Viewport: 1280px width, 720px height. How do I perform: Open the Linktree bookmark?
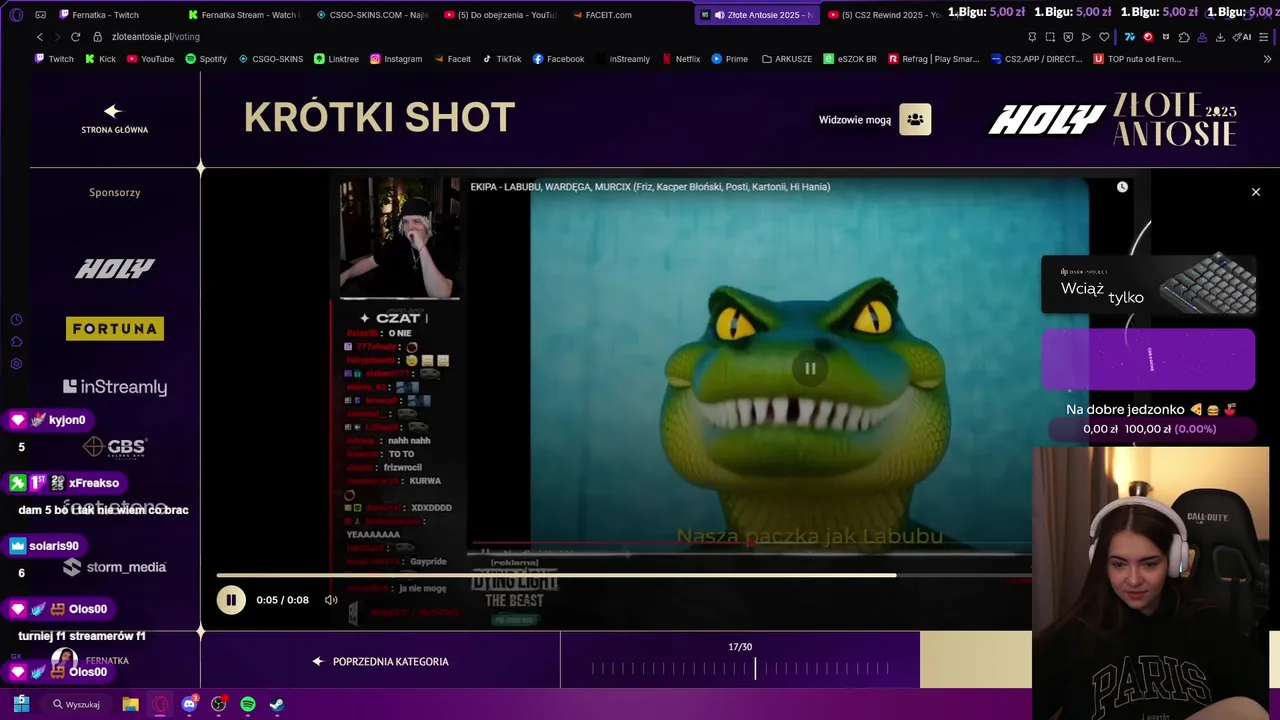coord(336,59)
